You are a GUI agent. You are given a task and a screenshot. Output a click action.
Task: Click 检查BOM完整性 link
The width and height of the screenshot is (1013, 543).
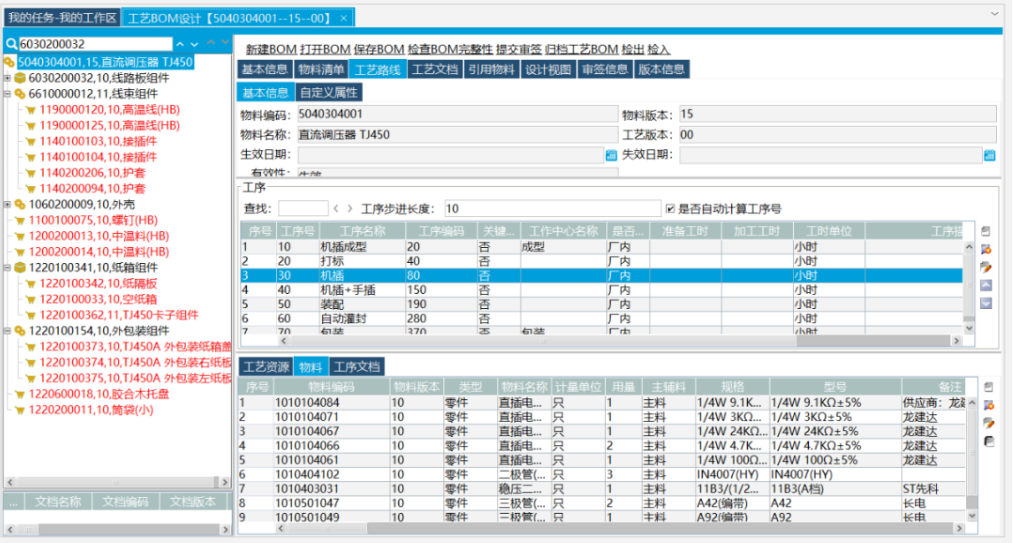(450, 49)
